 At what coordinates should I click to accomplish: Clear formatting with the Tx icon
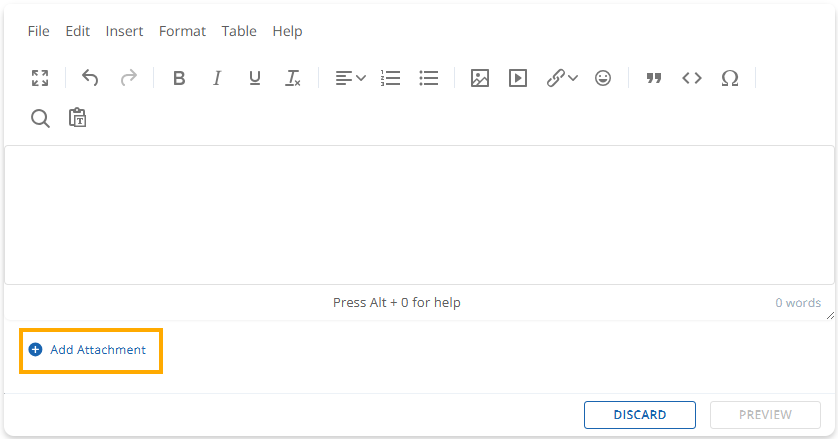pos(293,78)
